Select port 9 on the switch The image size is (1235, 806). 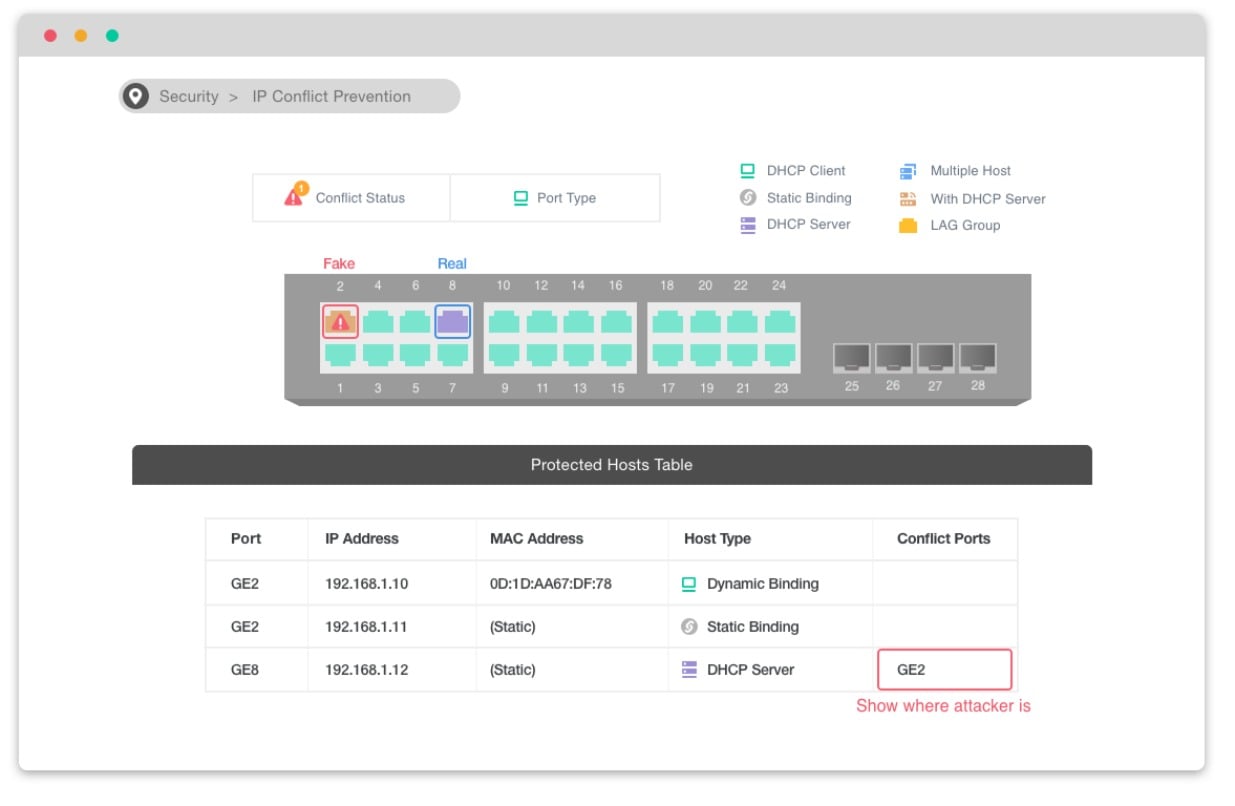pyautogui.click(x=504, y=354)
